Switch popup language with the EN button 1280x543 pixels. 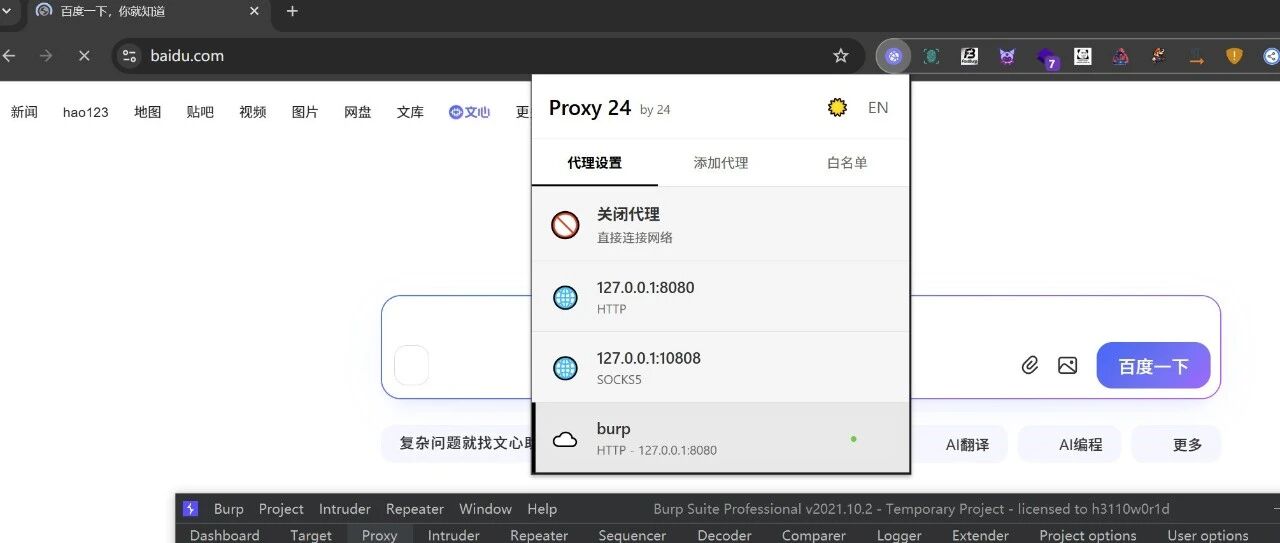[x=878, y=108]
